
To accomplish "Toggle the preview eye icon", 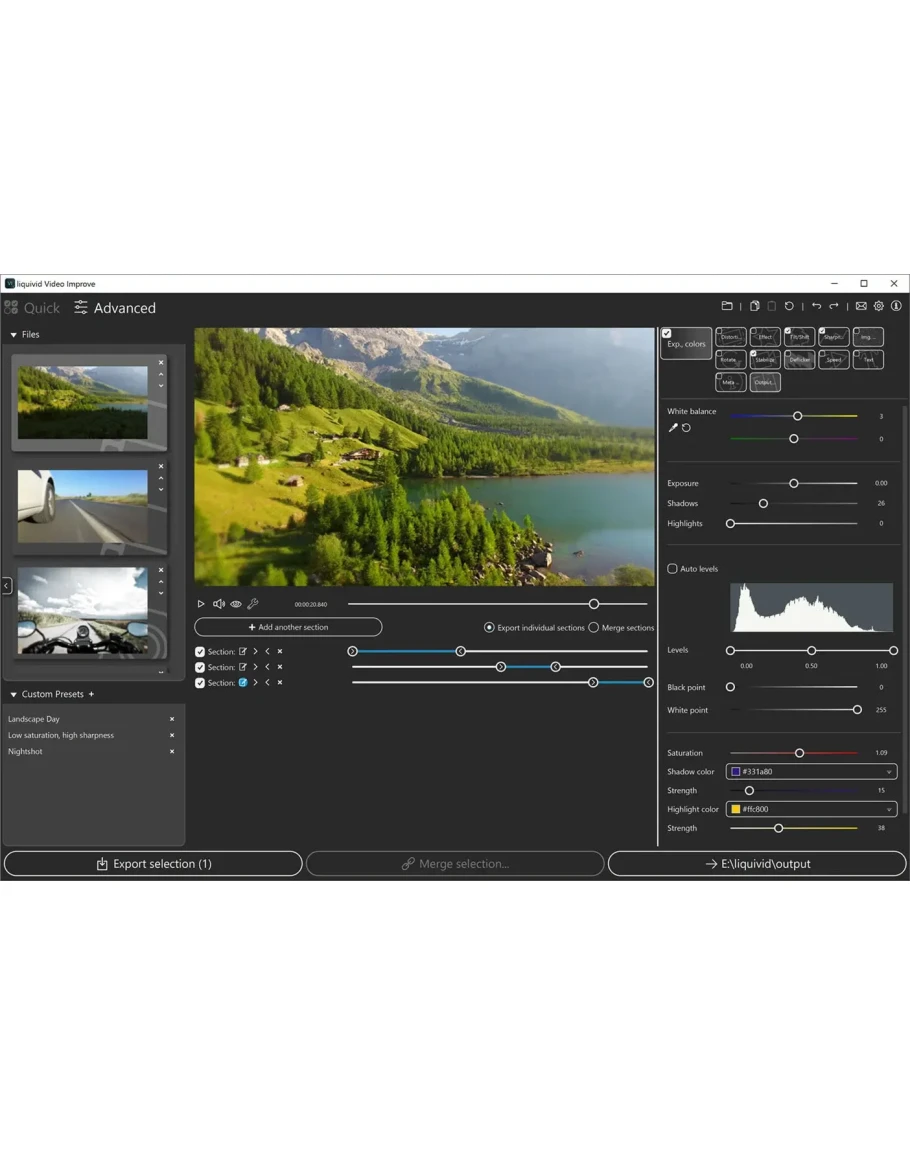I will (236, 604).
